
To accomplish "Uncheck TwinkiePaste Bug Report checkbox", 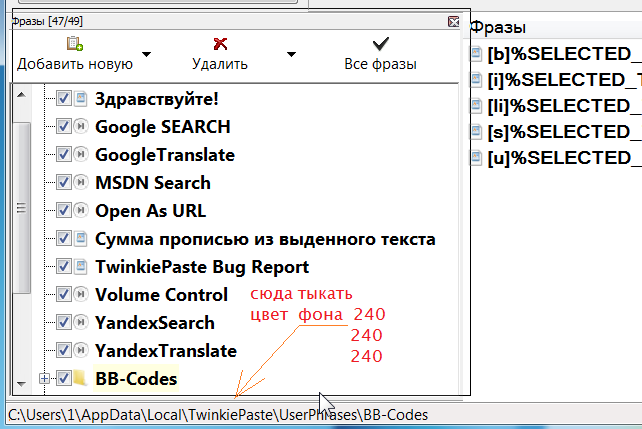I will tap(63, 266).
